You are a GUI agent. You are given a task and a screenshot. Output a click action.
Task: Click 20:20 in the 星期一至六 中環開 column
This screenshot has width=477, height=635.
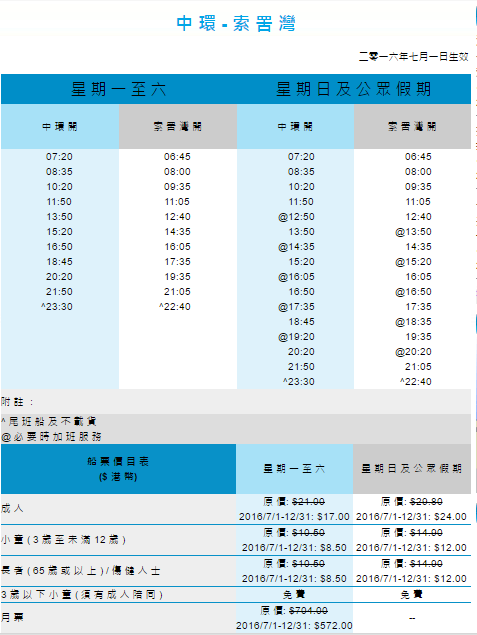click(59, 277)
